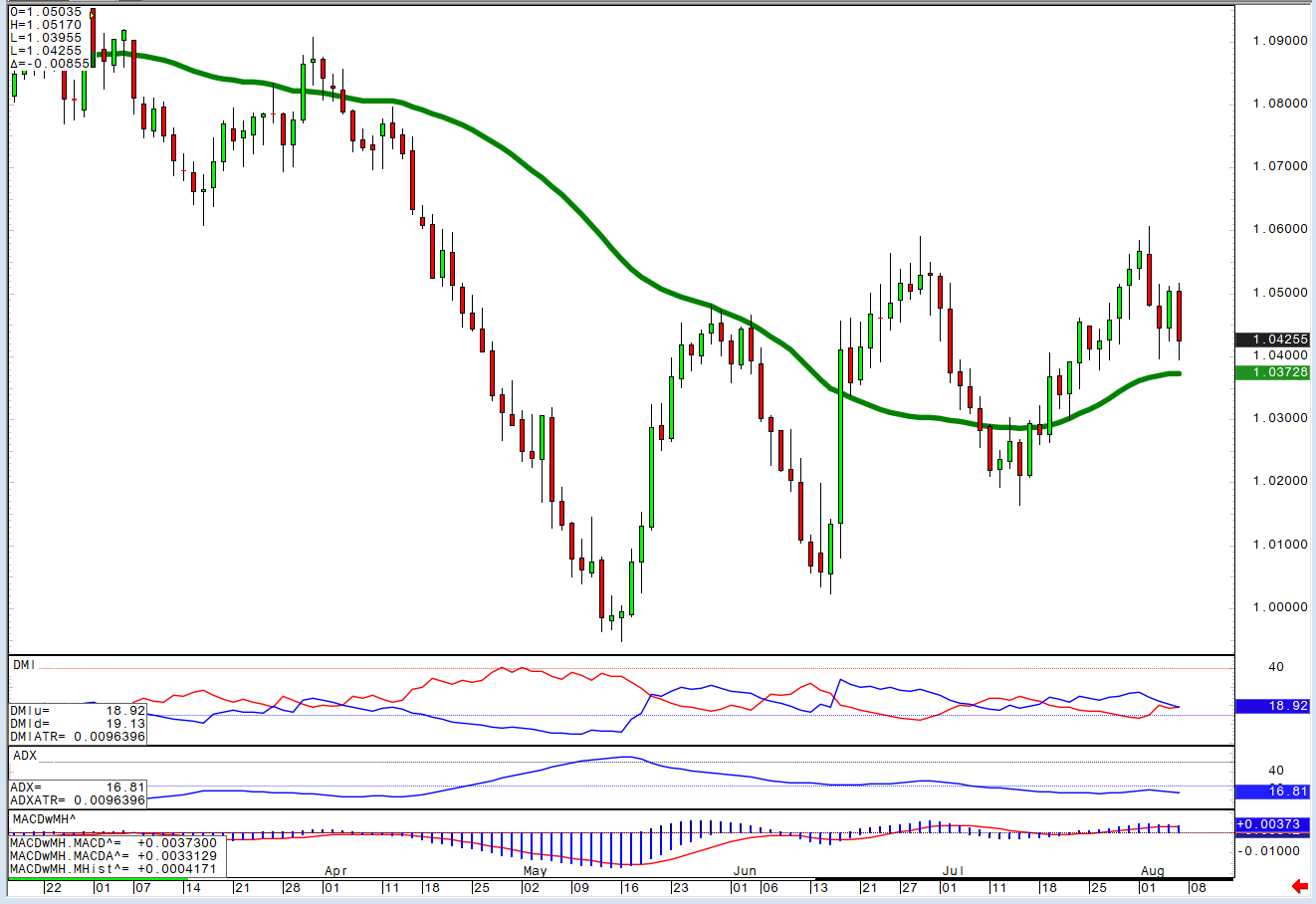Click the ADX panel title
Viewport: 1316px width, 904px height.
(24, 756)
